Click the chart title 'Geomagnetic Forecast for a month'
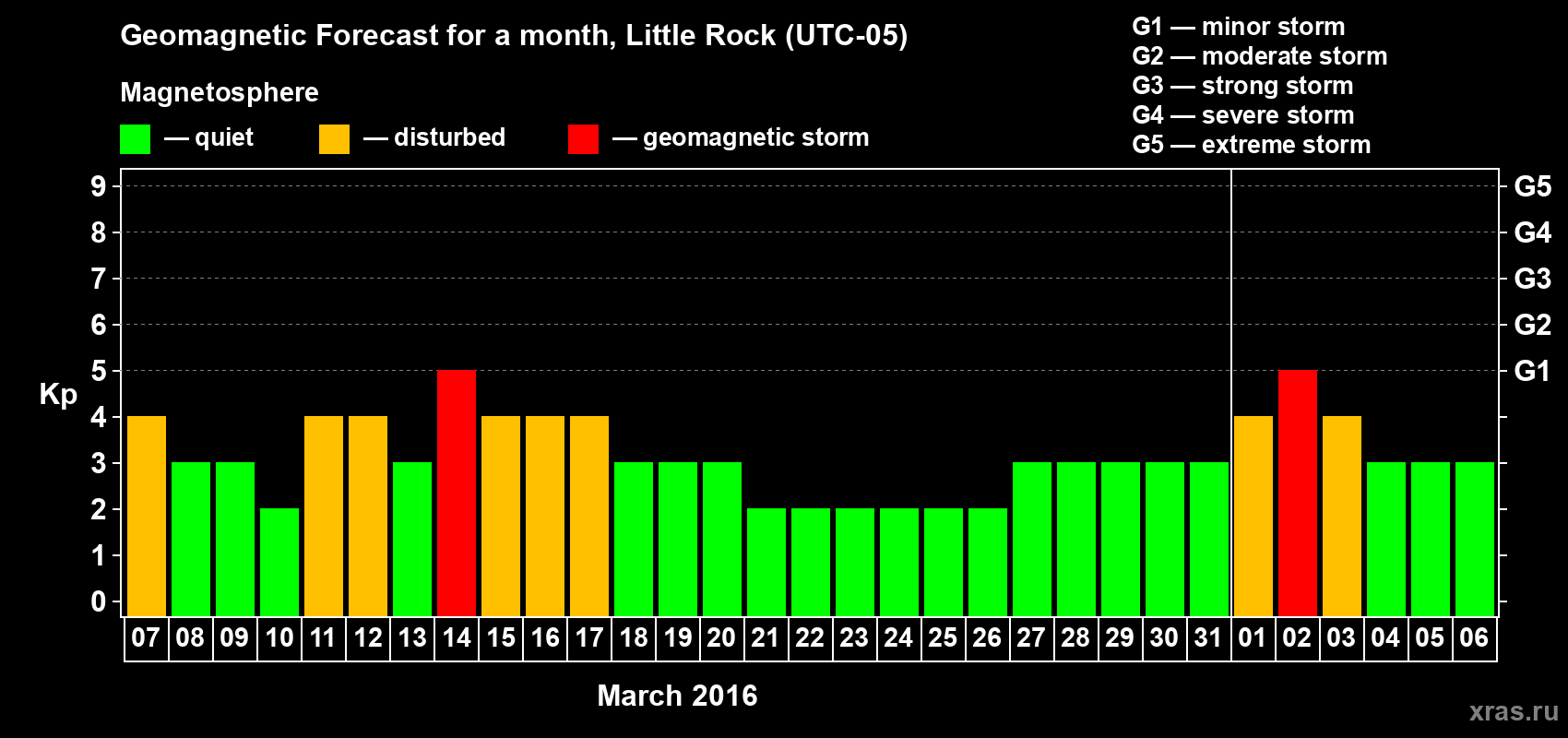The width and height of the screenshot is (1568, 738). pos(368,35)
